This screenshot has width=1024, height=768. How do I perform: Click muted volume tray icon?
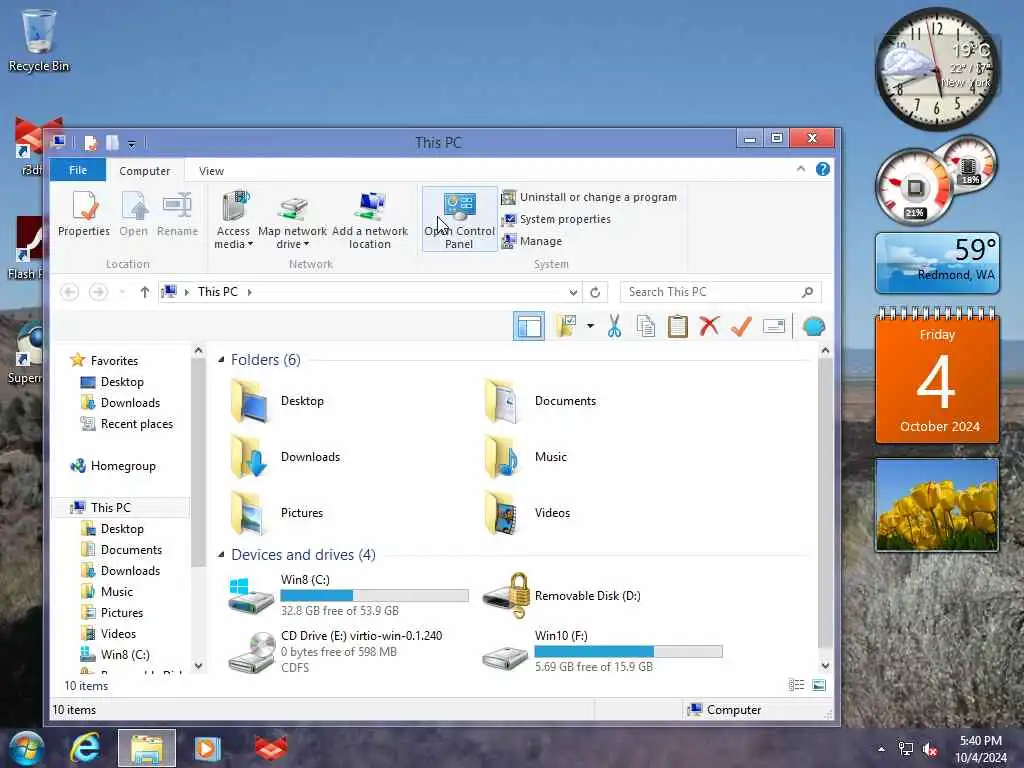[x=930, y=750]
